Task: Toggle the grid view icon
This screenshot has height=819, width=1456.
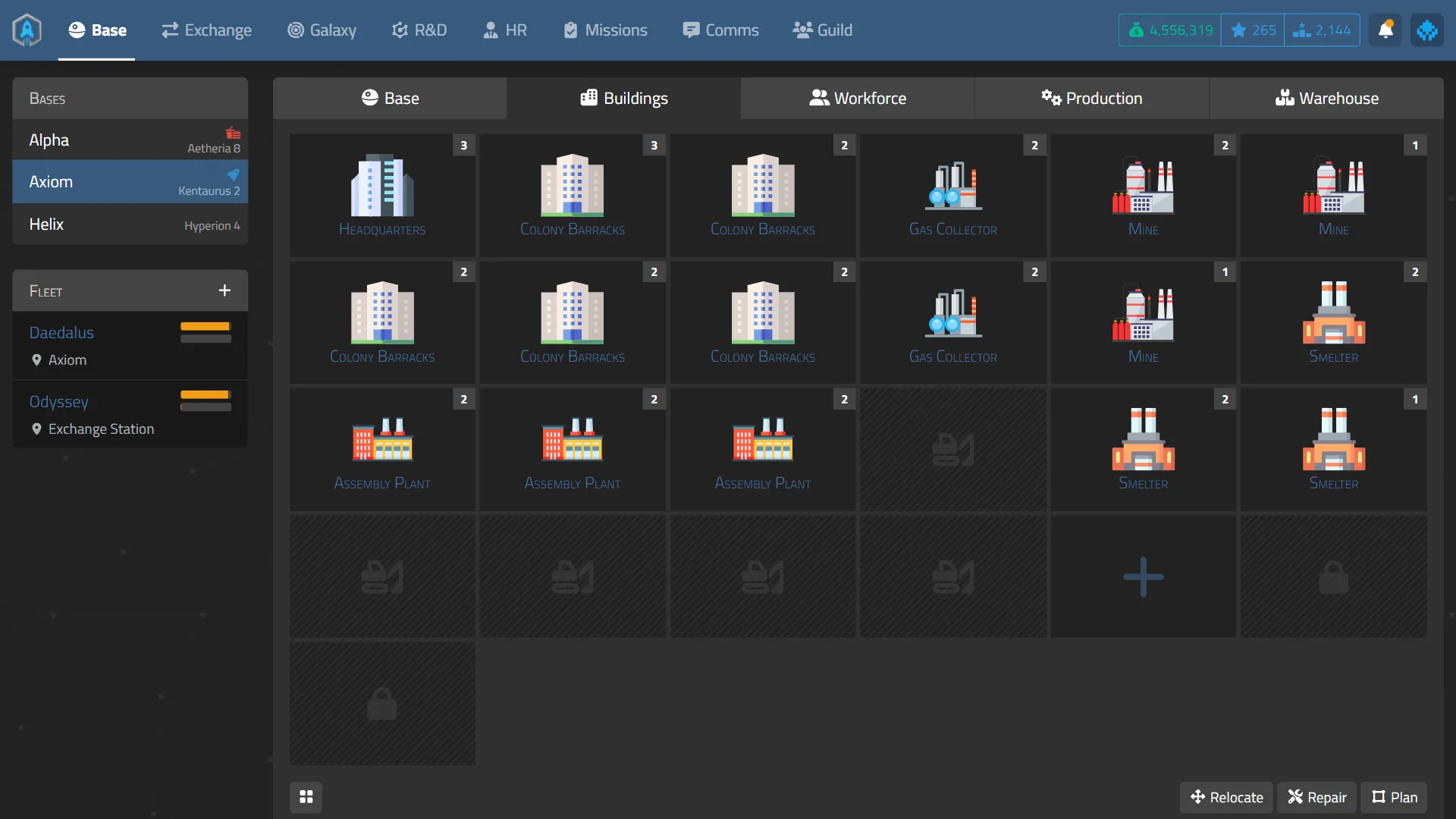Action: coord(306,797)
